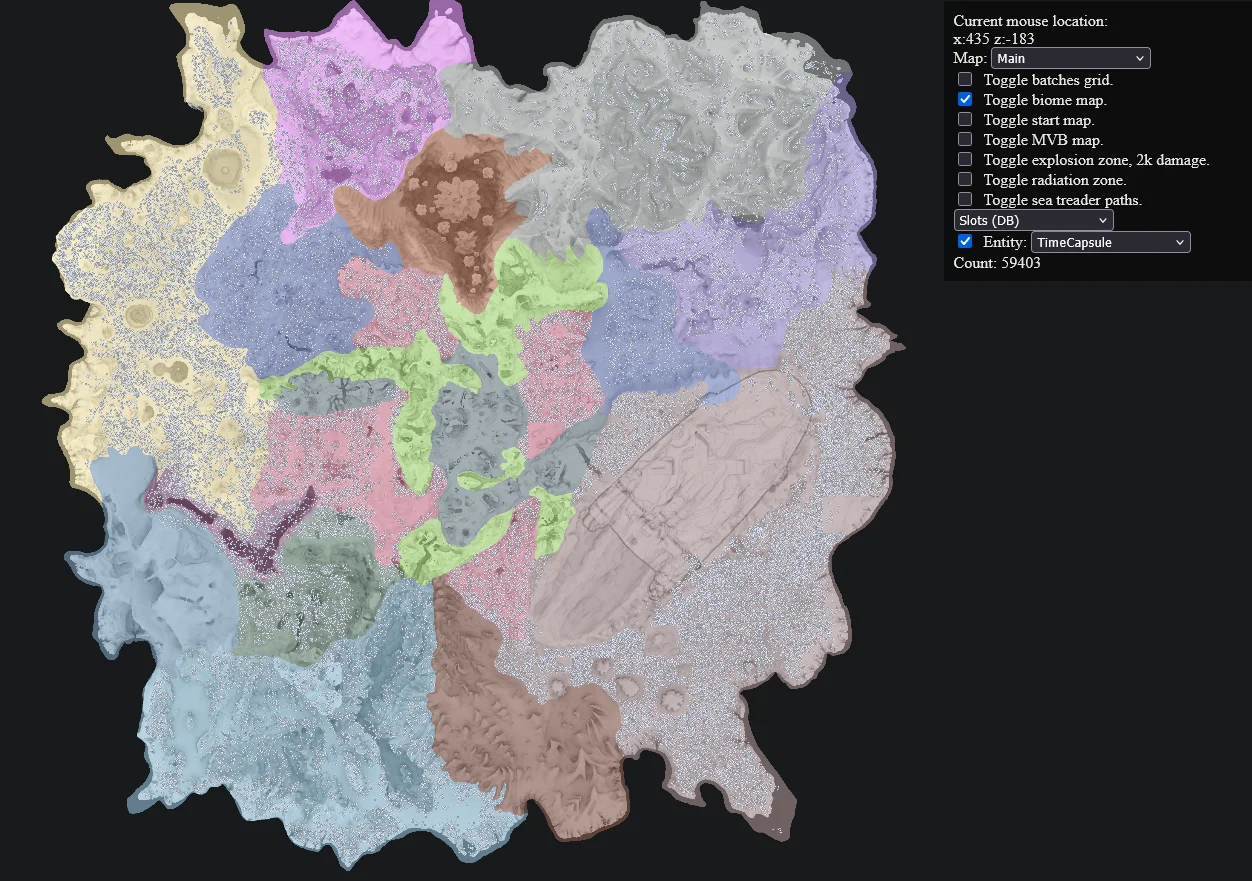The image size is (1252, 881).
Task: Enable the Toggle start map checkbox
Action: [965, 119]
